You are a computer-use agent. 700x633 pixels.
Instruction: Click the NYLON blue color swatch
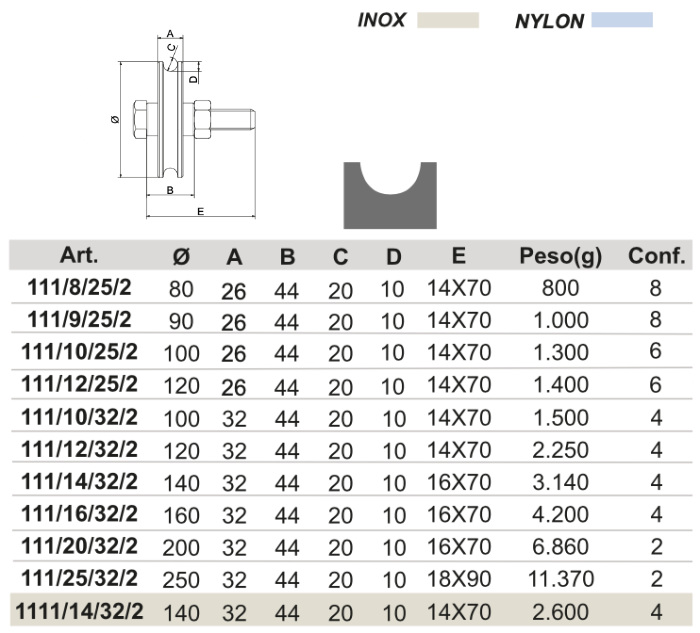621,20
